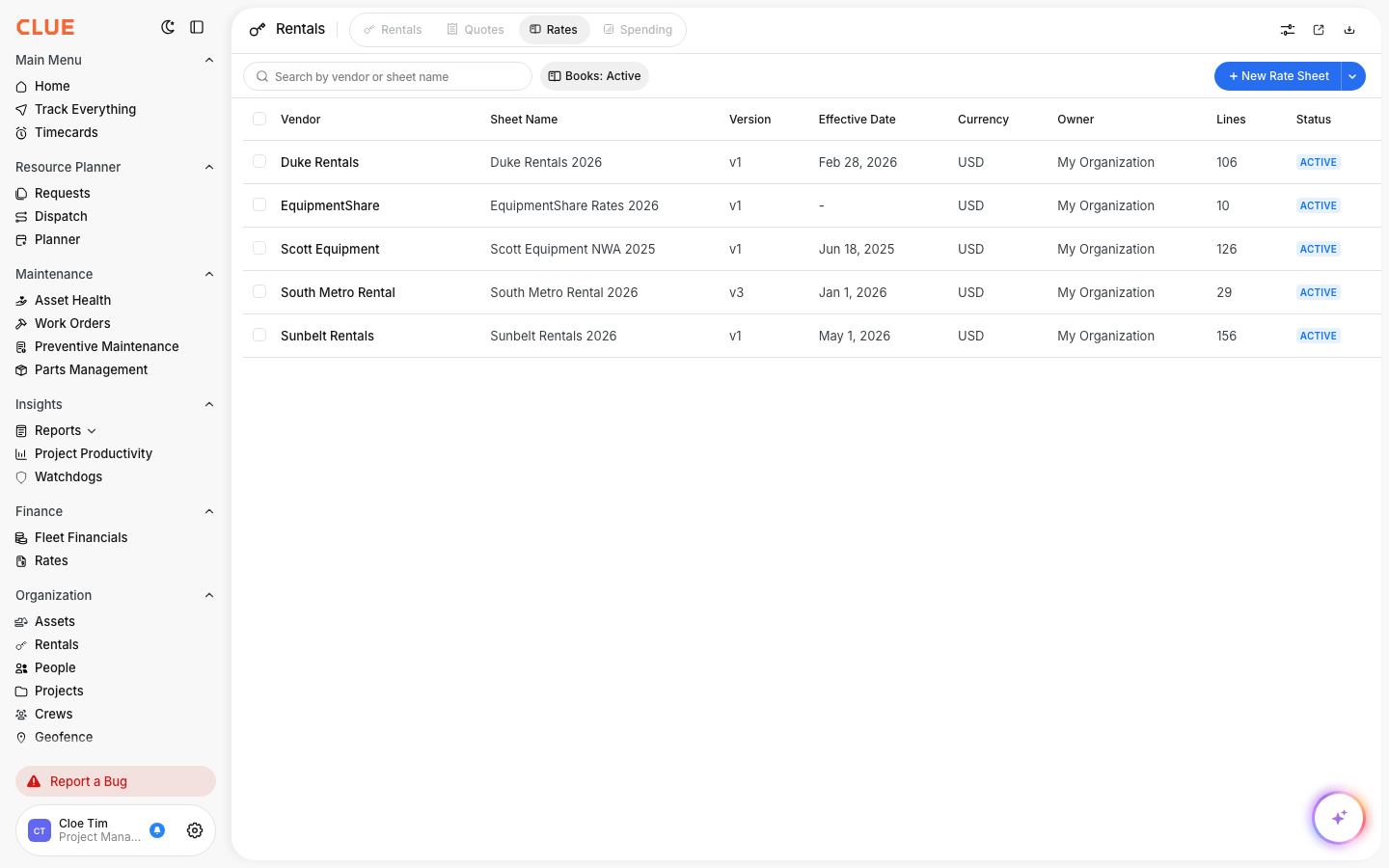
Task: Collapse the Insights section
Action: pos(209,404)
